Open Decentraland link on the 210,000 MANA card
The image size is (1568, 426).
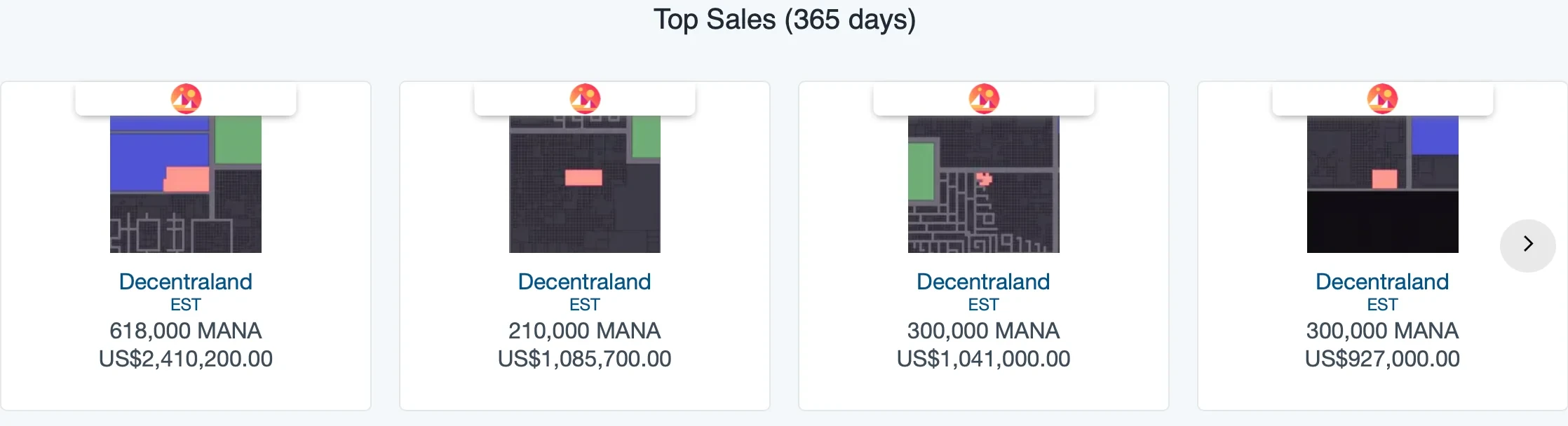[x=585, y=282]
